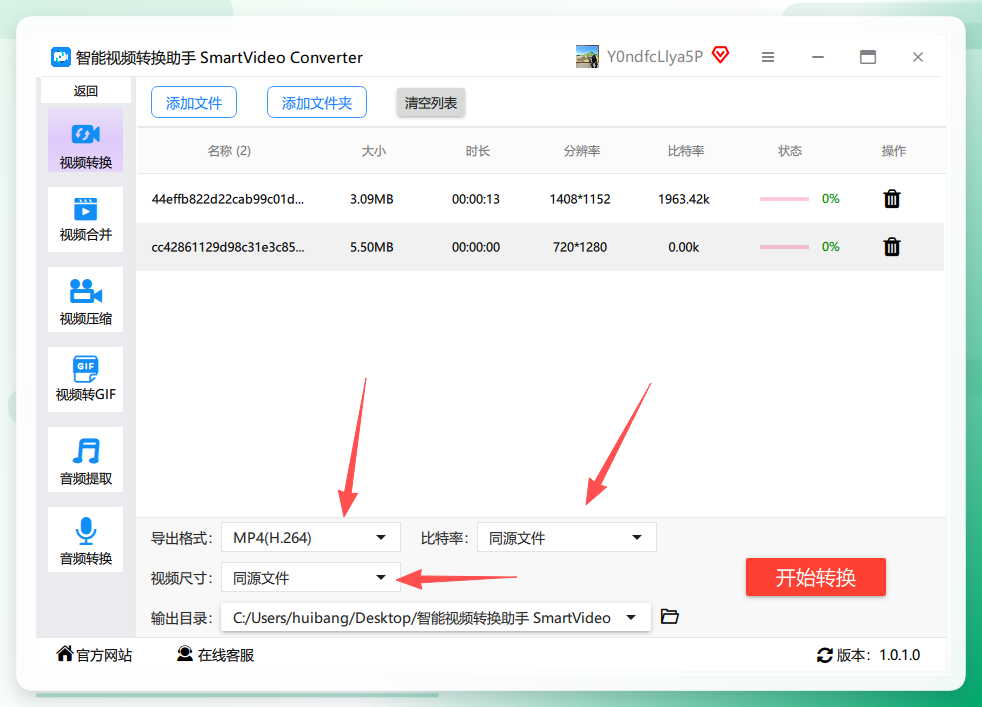982x707 pixels.
Task: Close the SmartVideo Converter window
Action: click(918, 57)
